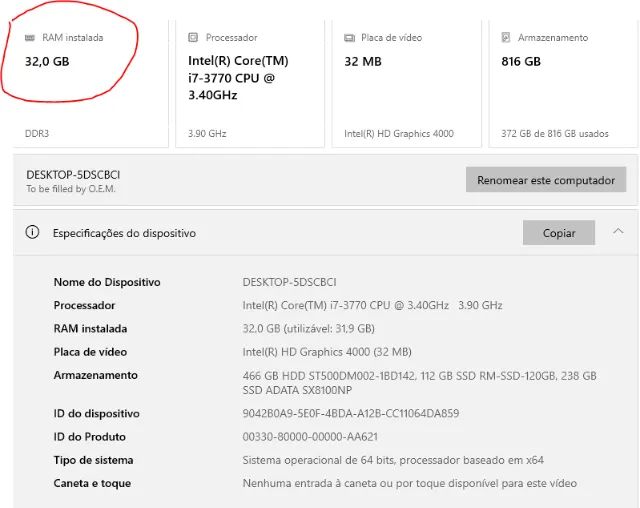Copy device specifications with Copiar button
The image size is (640, 508).
click(559, 233)
